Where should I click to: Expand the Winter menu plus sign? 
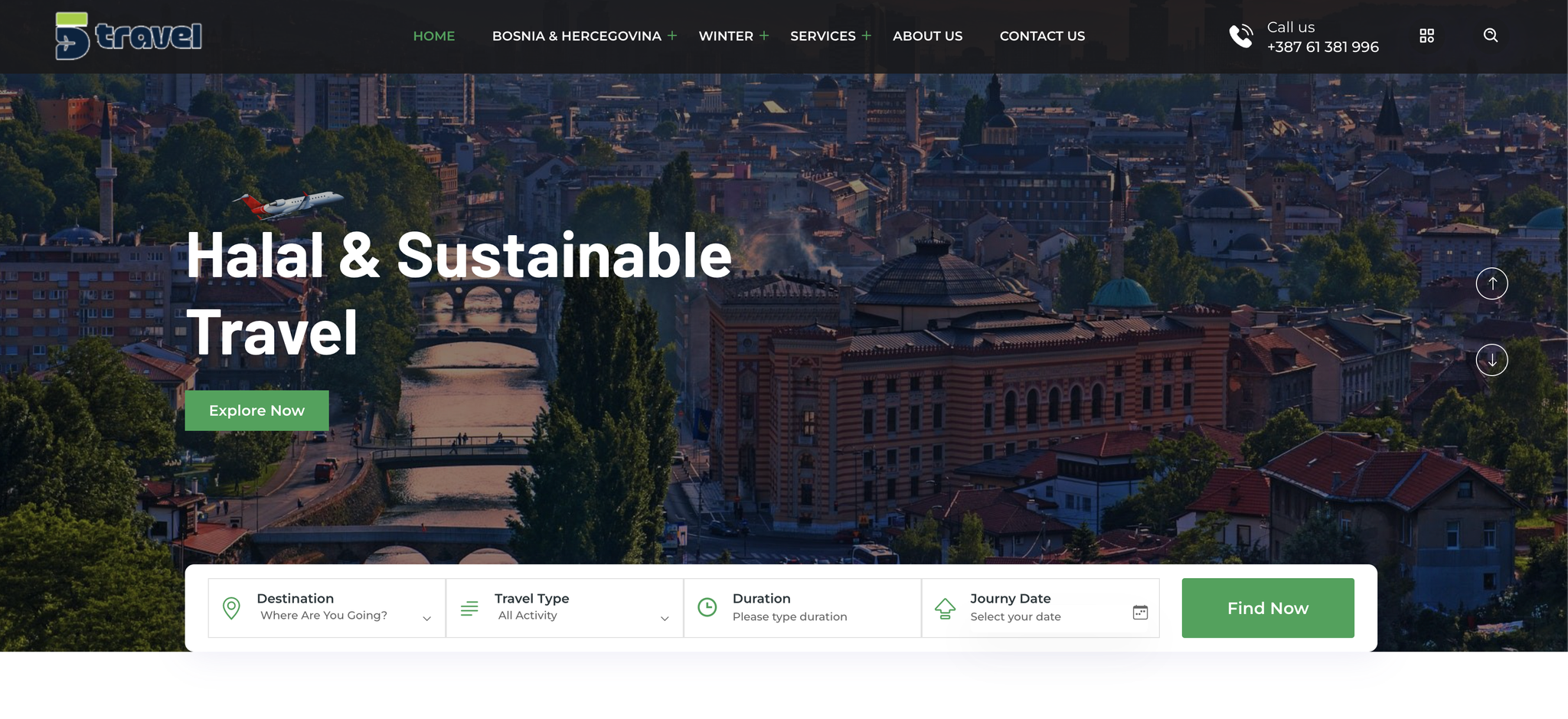pyautogui.click(x=764, y=36)
